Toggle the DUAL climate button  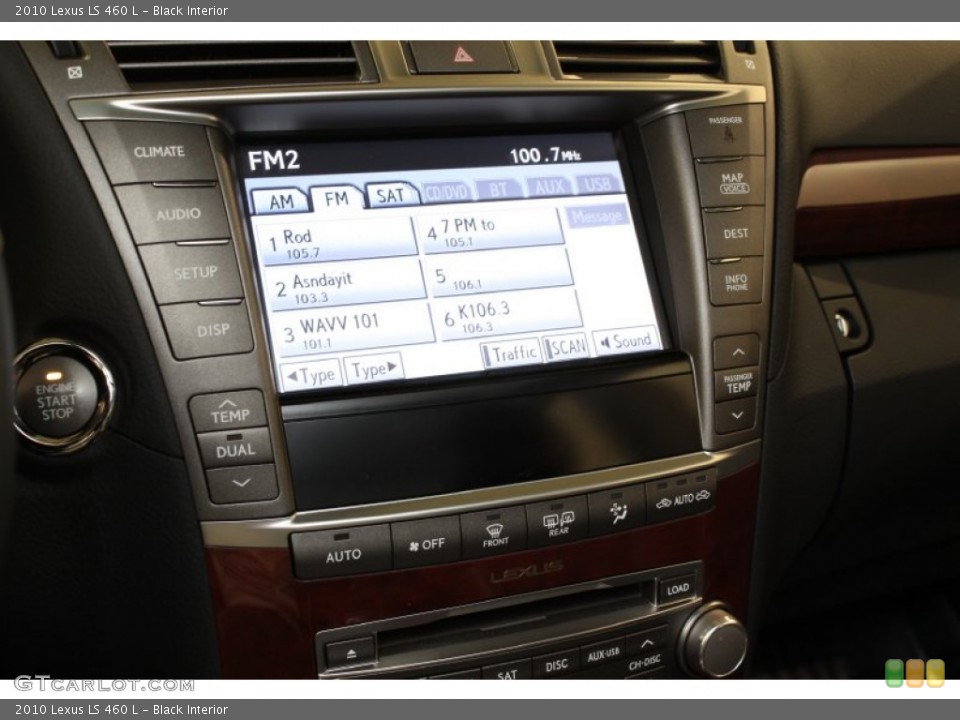(235, 449)
